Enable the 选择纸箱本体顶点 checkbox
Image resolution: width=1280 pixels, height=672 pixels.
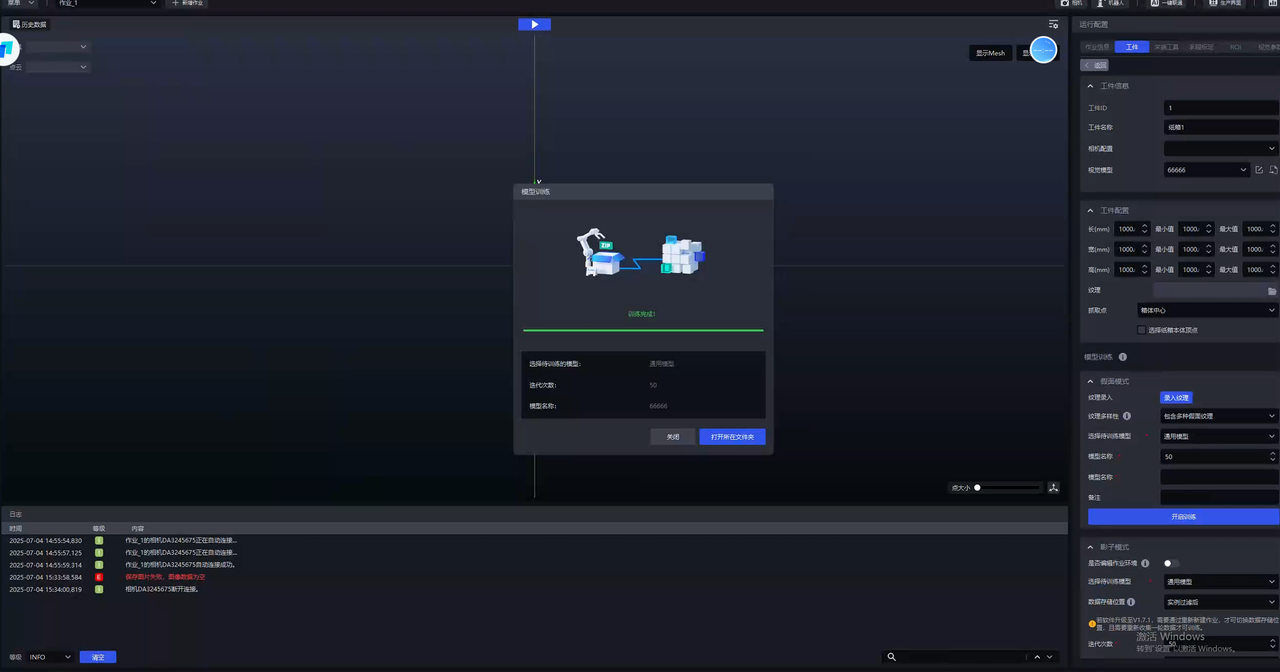coord(1142,330)
